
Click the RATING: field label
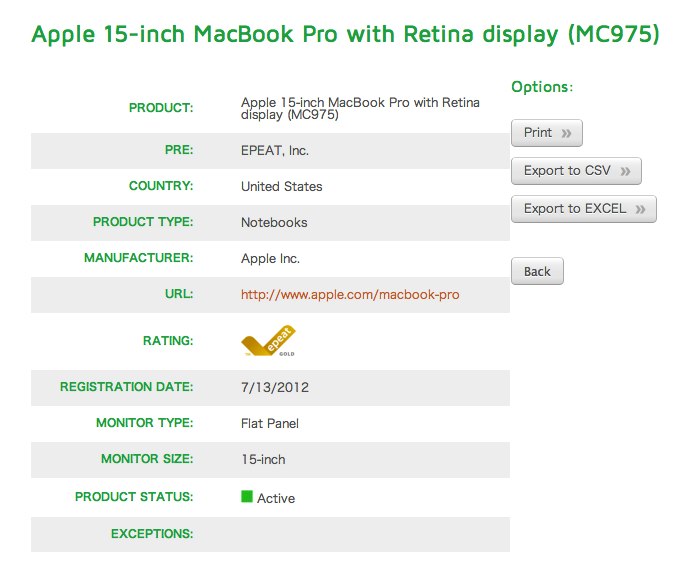168,341
